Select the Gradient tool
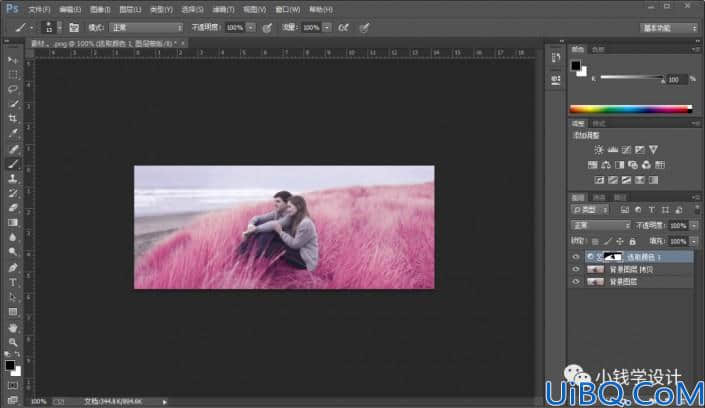 click(x=13, y=223)
